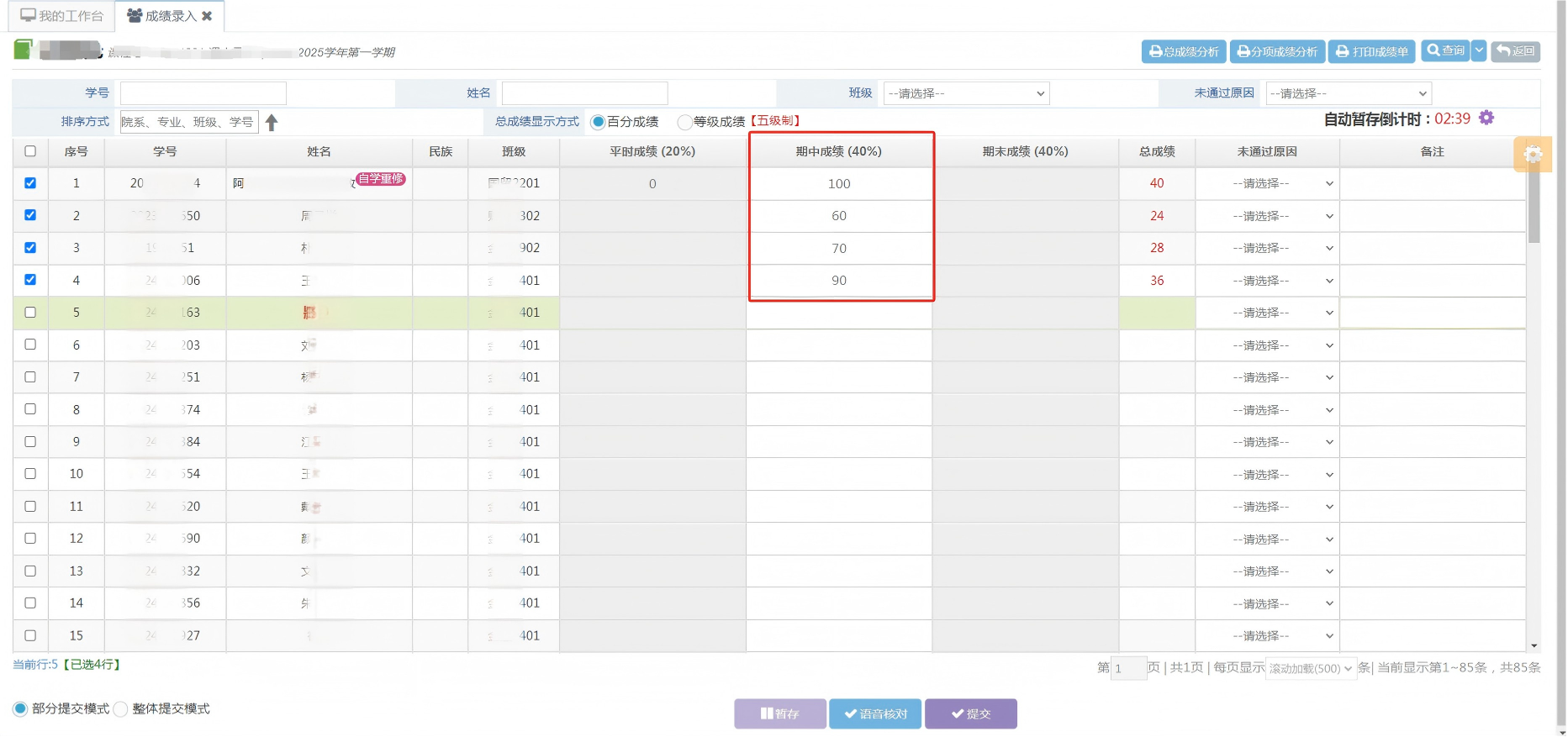This screenshot has height=737, width=1568.
Task: Select the 百分成绩 radio button
Action: click(x=598, y=122)
